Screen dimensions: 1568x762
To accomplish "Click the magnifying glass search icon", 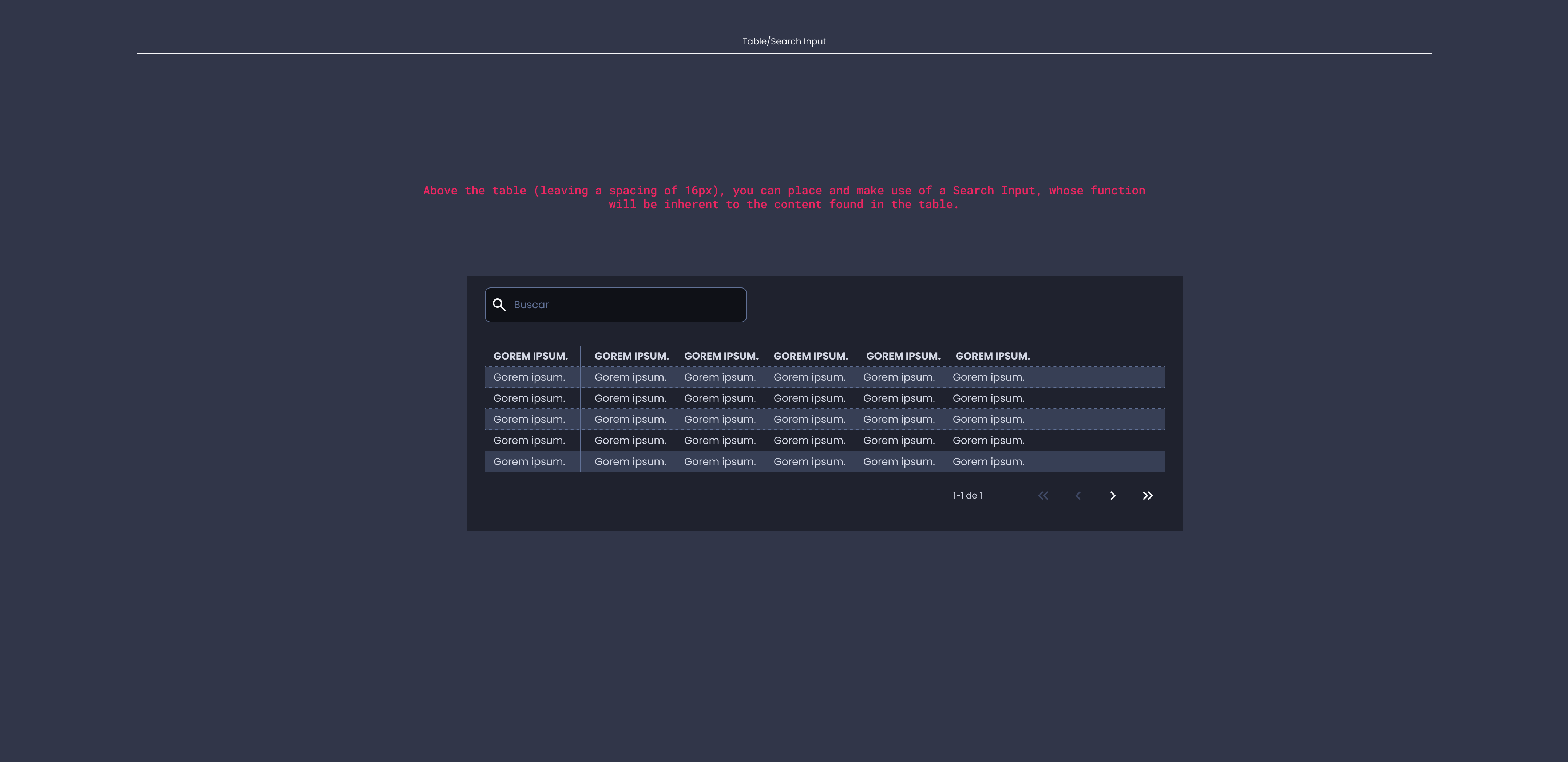I will (x=499, y=305).
